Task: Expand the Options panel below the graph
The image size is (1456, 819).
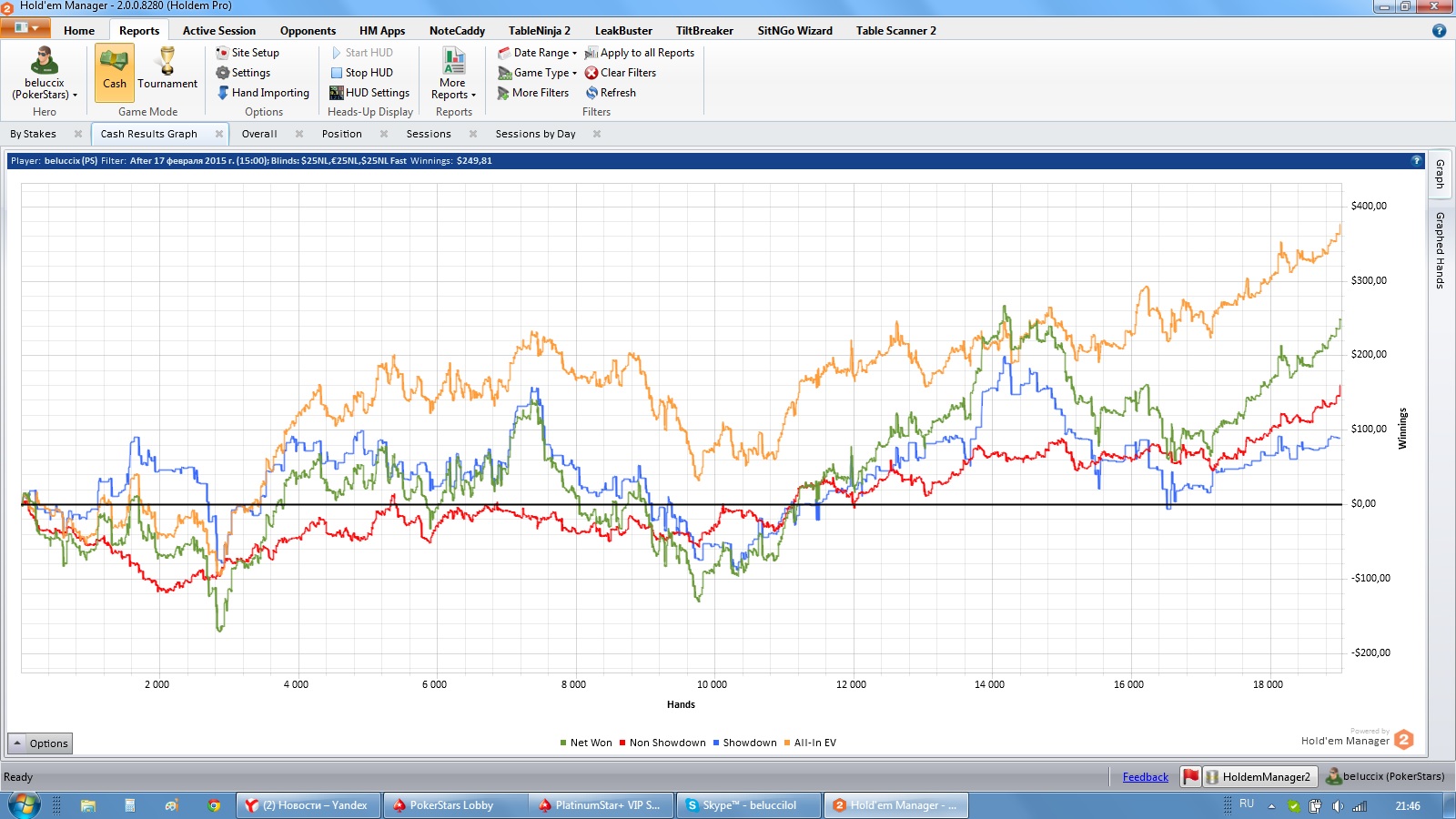Action: click(x=39, y=743)
